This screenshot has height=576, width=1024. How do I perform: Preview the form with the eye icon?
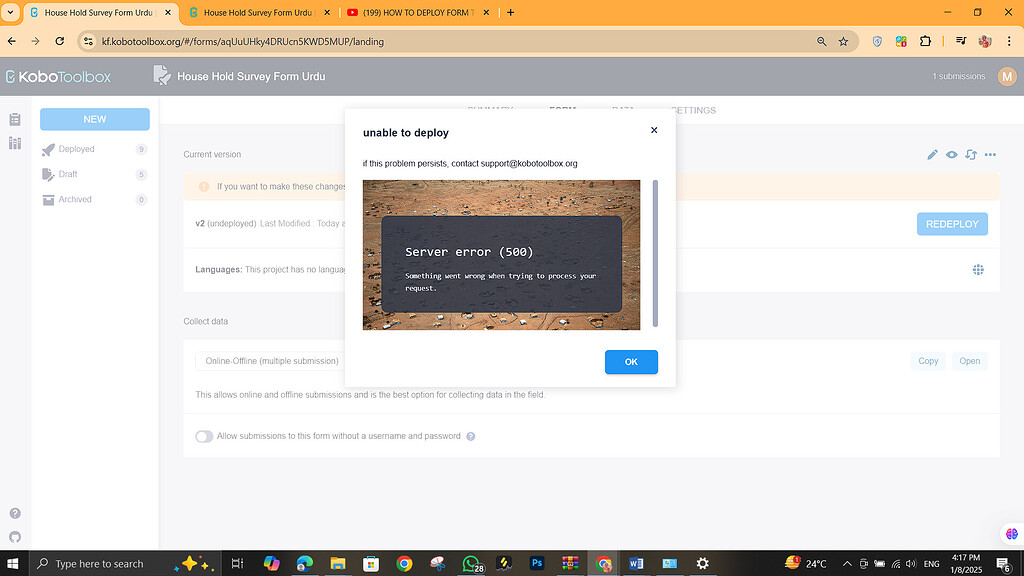pyautogui.click(x=951, y=155)
